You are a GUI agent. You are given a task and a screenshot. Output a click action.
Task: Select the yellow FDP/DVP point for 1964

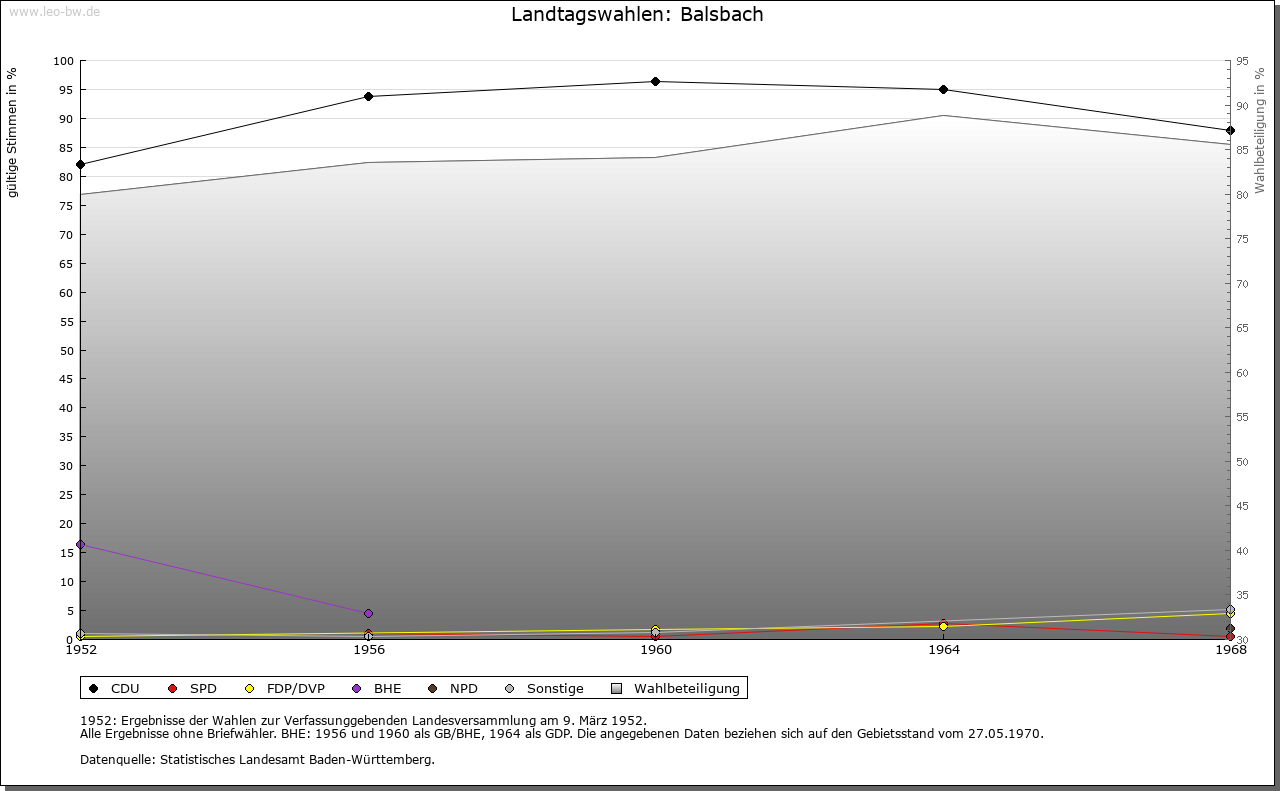click(x=943, y=626)
